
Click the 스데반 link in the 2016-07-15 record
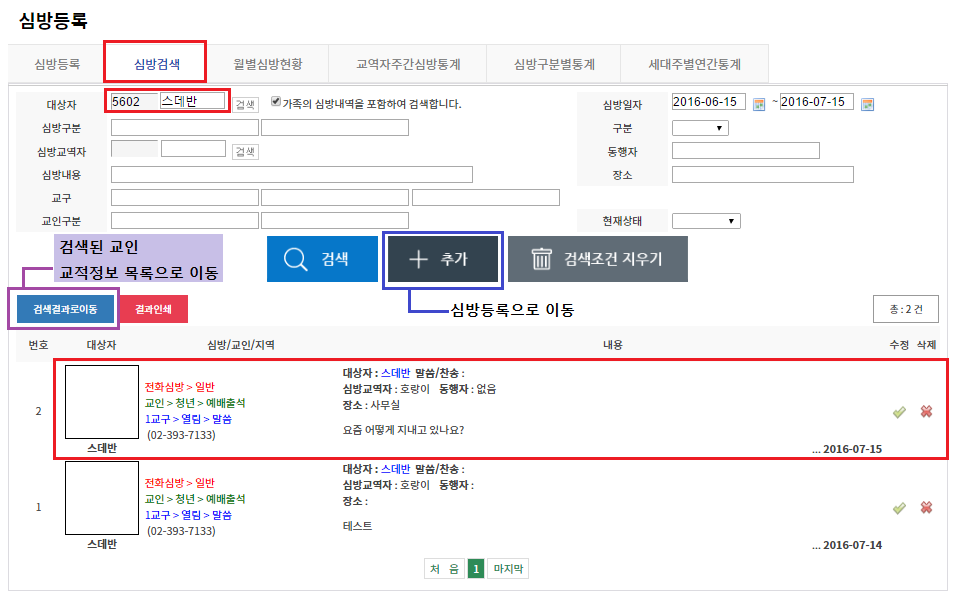click(395, 373)
